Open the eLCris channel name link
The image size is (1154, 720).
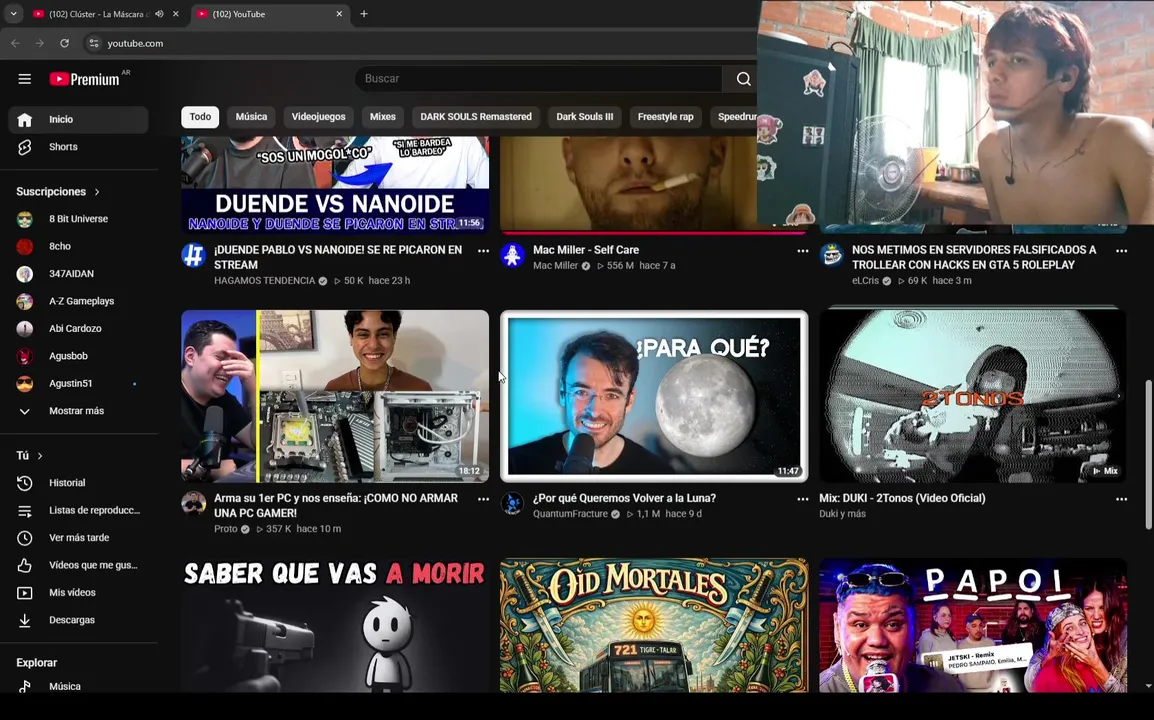click(x=866, y=280)
